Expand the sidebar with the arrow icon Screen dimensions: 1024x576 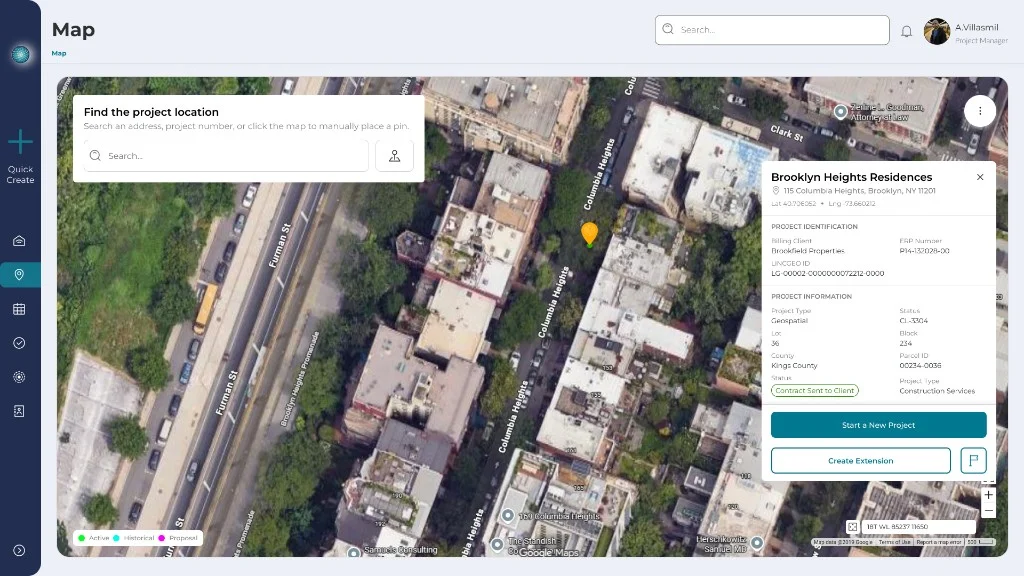coord(19,551)
